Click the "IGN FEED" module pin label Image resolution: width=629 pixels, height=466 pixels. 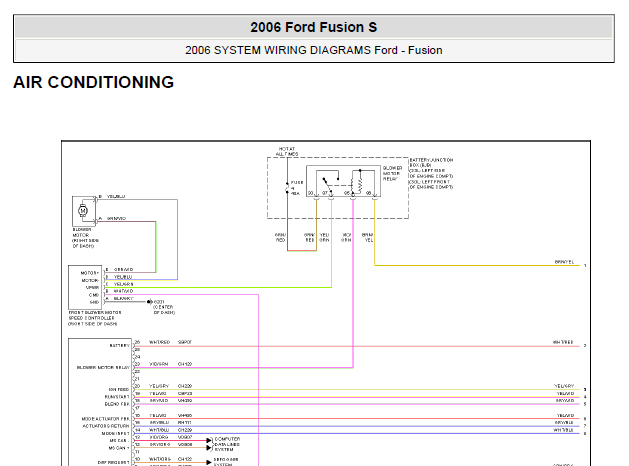coord(119,389)
